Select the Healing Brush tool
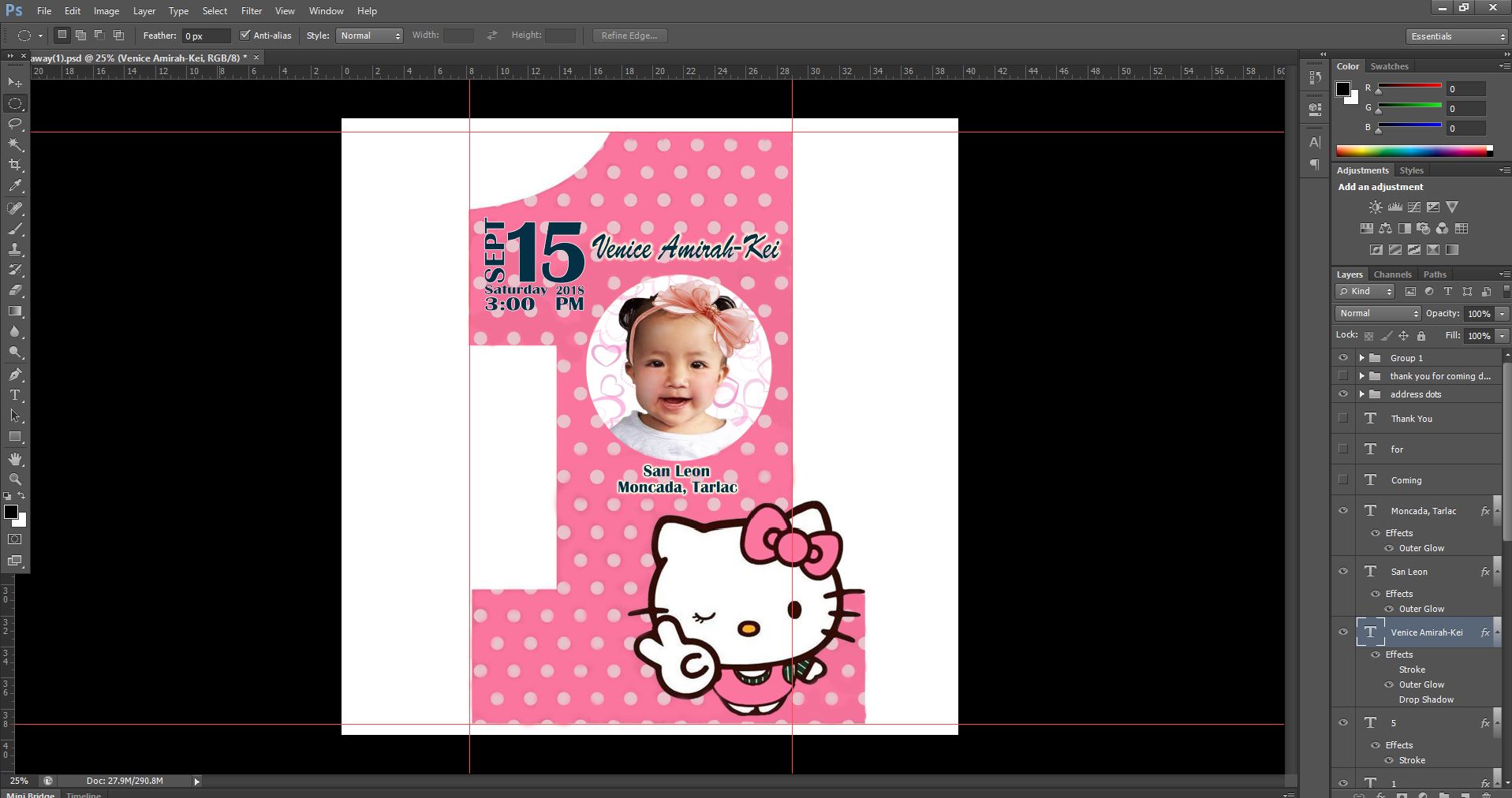 tap(15, 208)
